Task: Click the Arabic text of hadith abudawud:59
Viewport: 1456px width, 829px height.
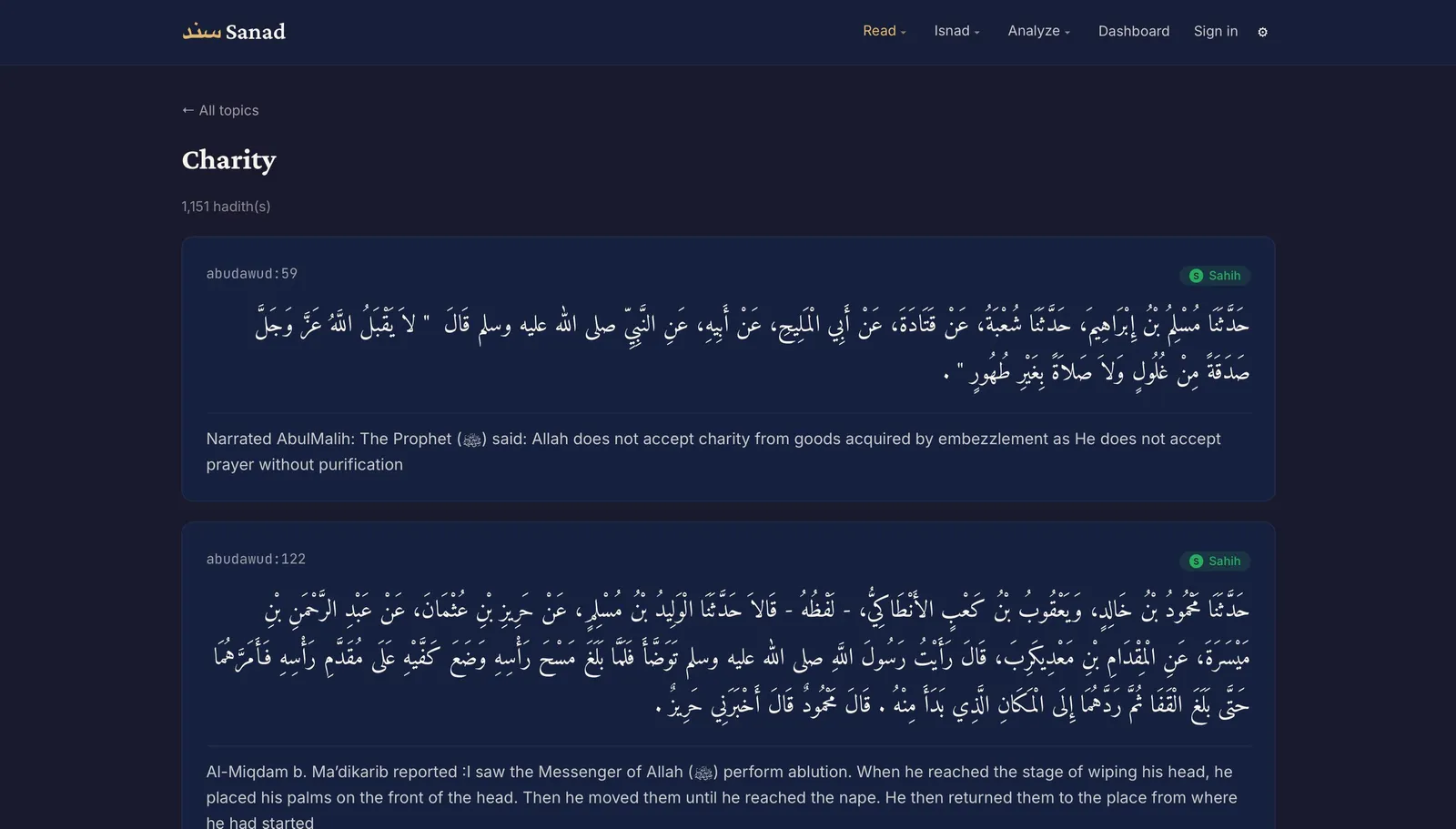Action: click(x=752, y=348)
